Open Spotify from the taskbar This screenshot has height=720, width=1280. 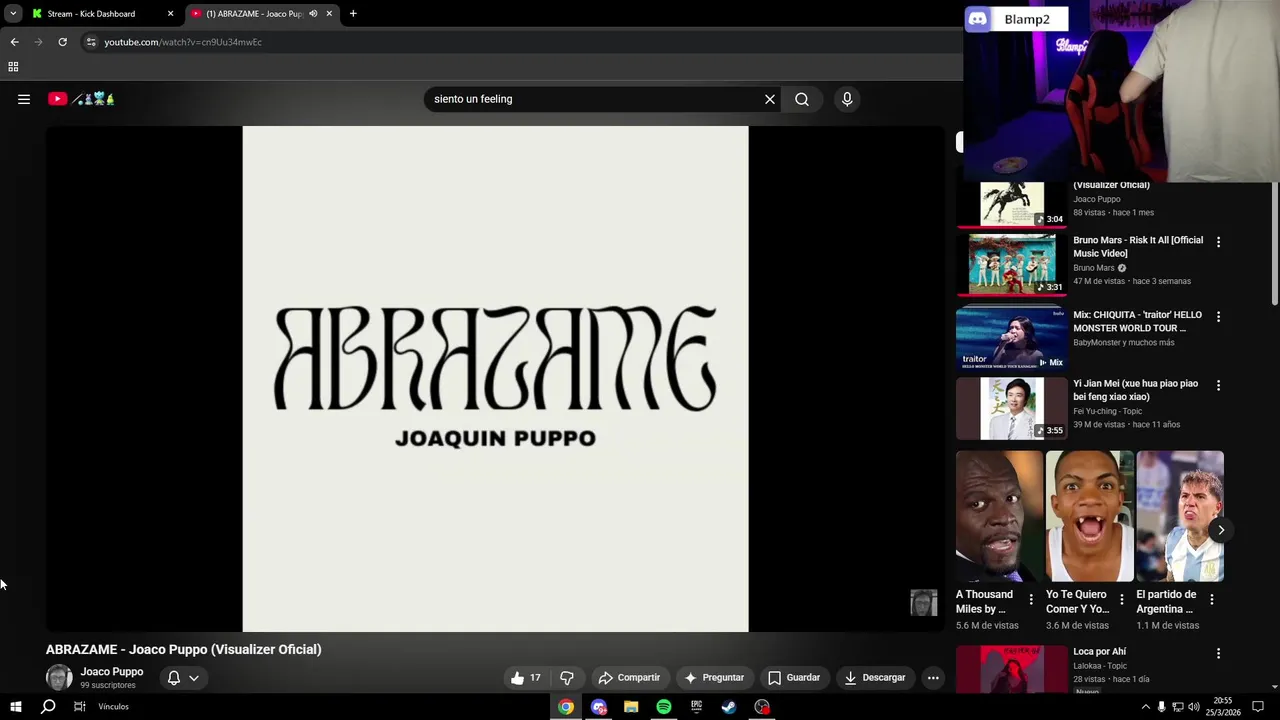point(664,707)
